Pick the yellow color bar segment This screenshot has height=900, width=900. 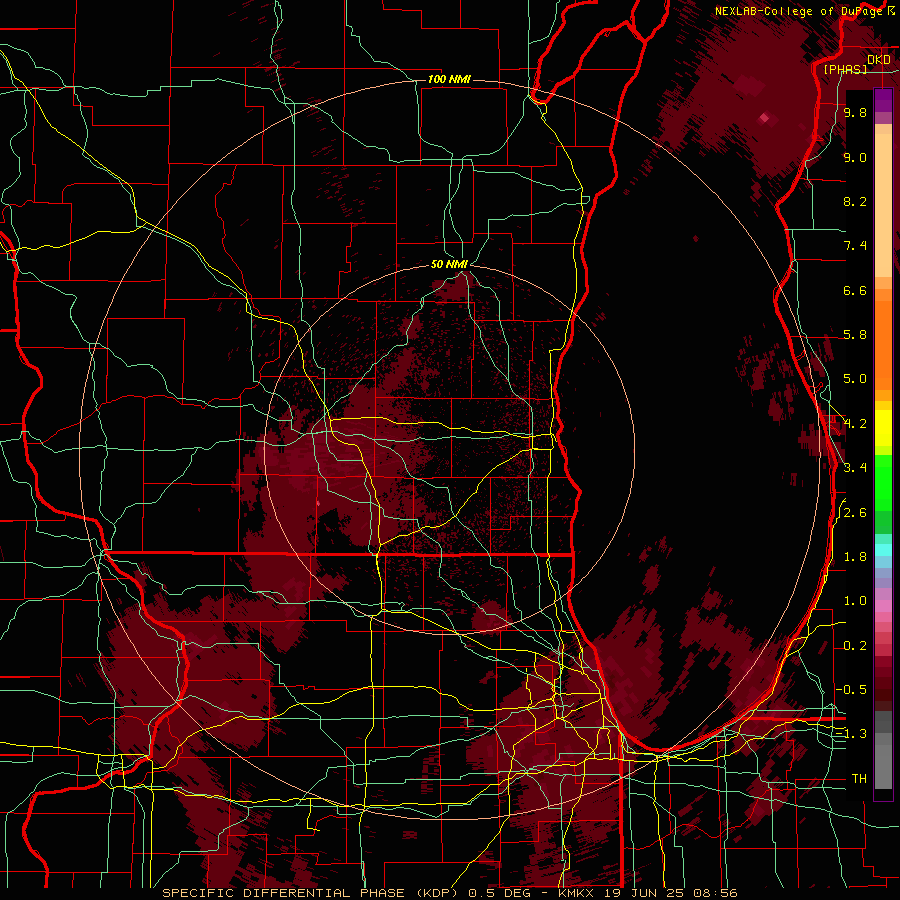883,429
